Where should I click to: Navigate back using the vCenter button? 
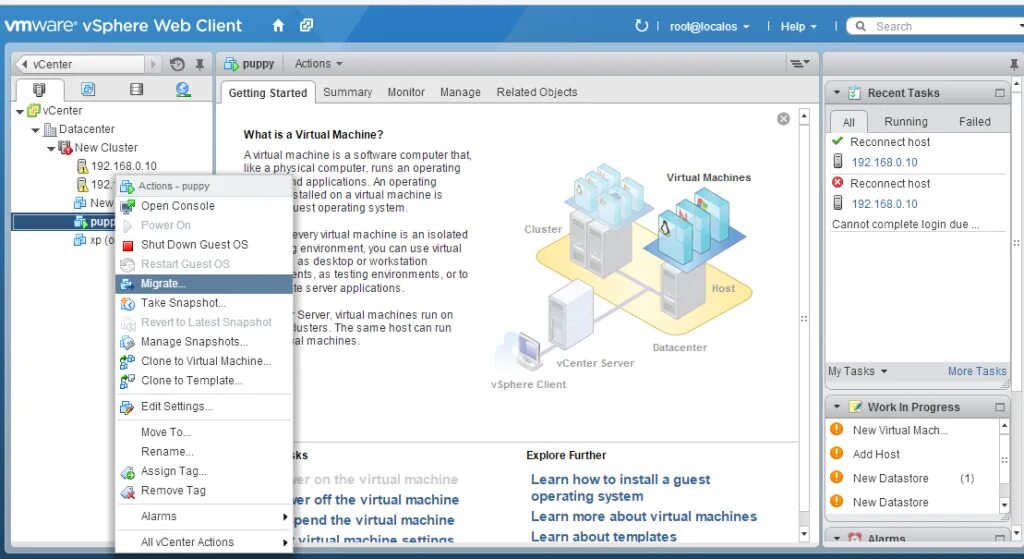[x=80, y=64]
